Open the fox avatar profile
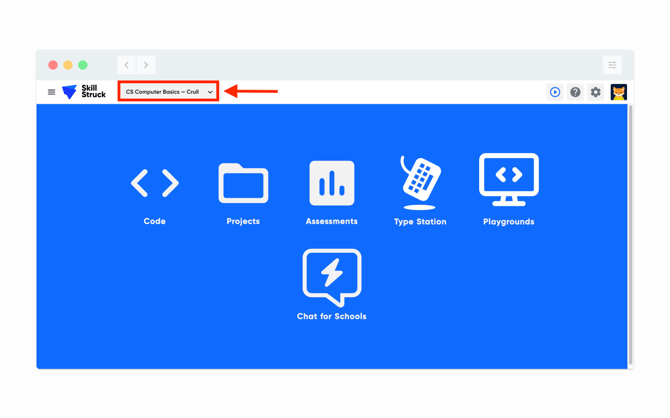The width and height of the screenshot is (670, 418). (x=618, y=92)
